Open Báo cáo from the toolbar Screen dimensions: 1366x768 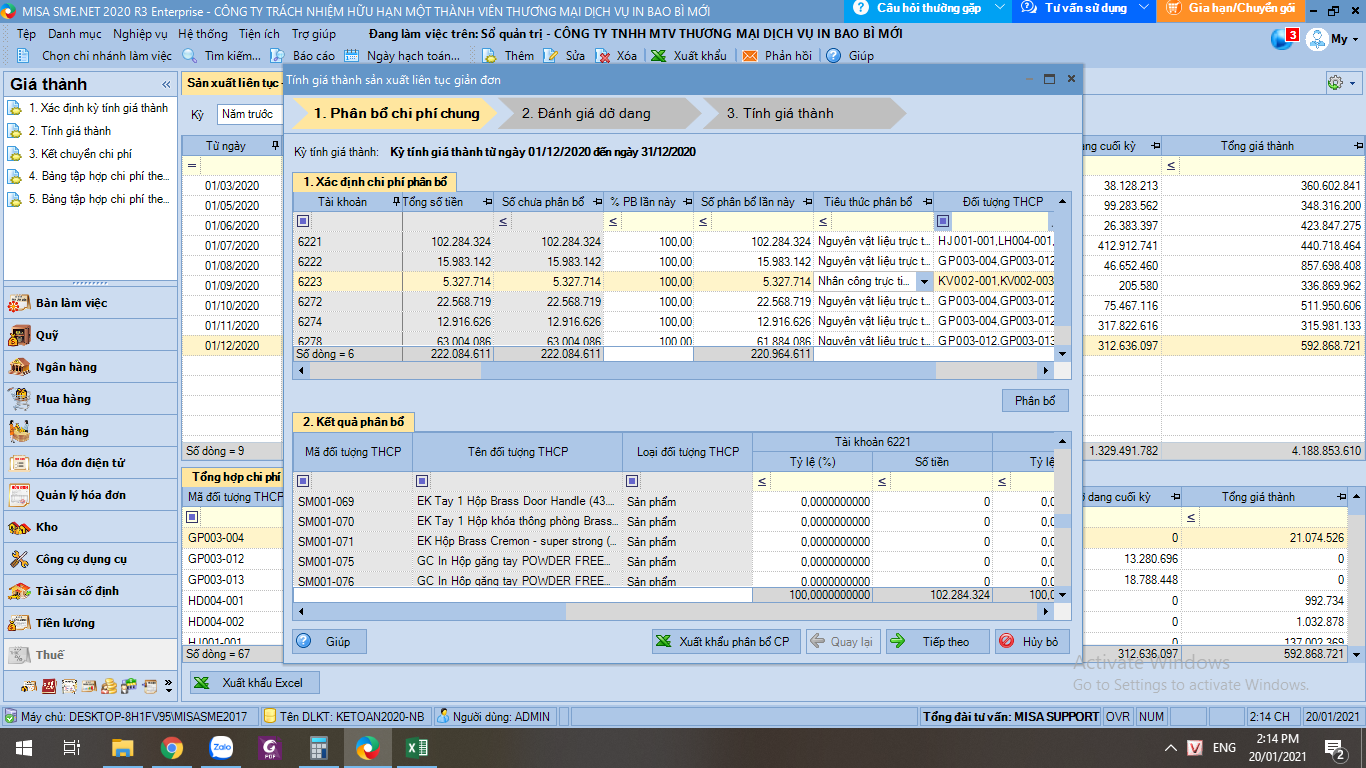(x=303, y=56)
